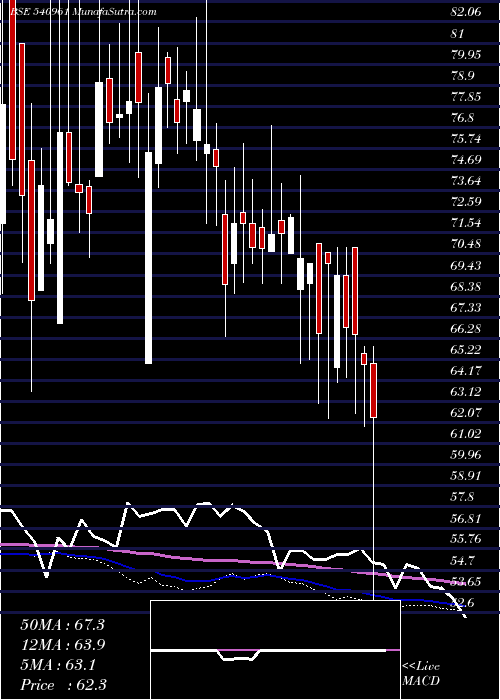The width and height of the screenshot is (500, 700).
Task: Click the 12MA : 63.9 reading
Action: coord(62,645)
